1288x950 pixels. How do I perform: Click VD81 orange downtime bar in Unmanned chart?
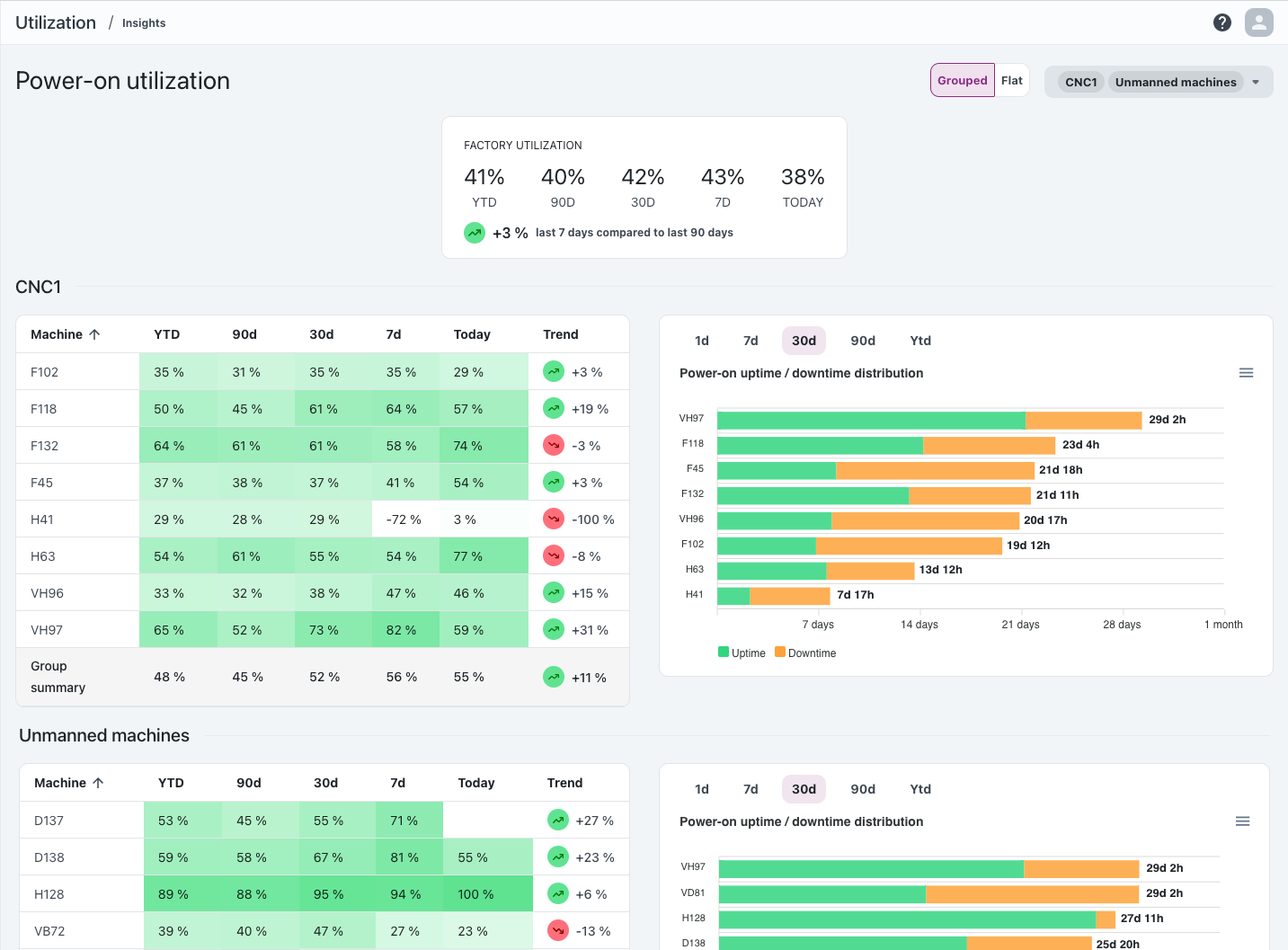(1032, 894)
